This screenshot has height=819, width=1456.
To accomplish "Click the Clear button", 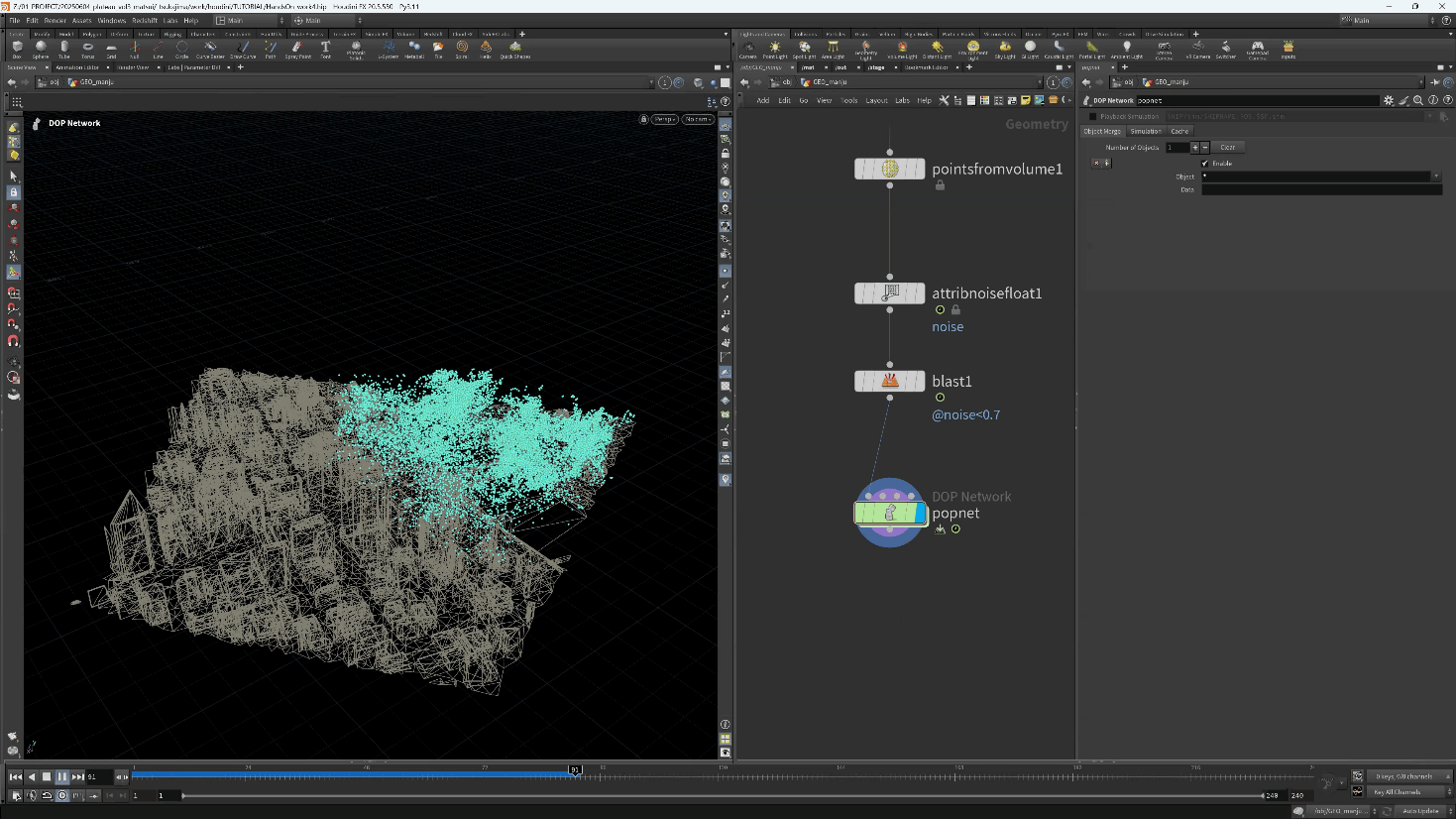I will click(x=1228, y=147).
